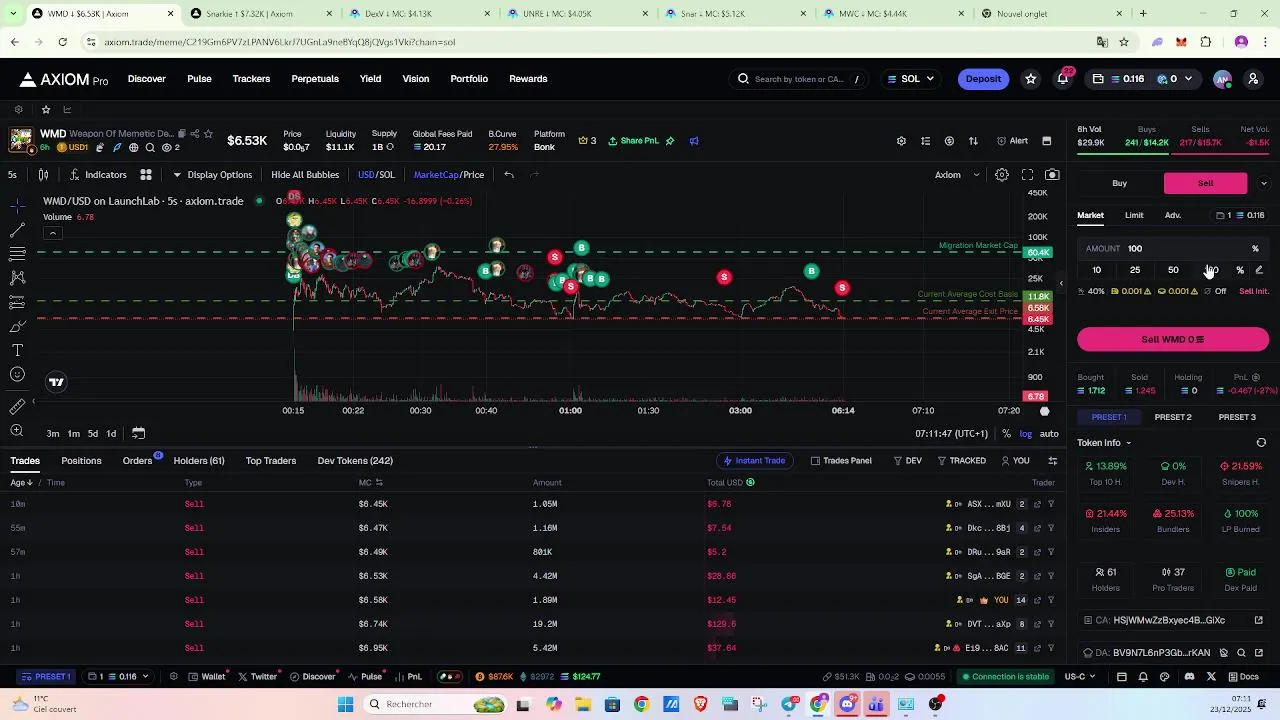The image size is (1280, 720).
Task: Open the notifications bell icon
Action: point(1063,79)
